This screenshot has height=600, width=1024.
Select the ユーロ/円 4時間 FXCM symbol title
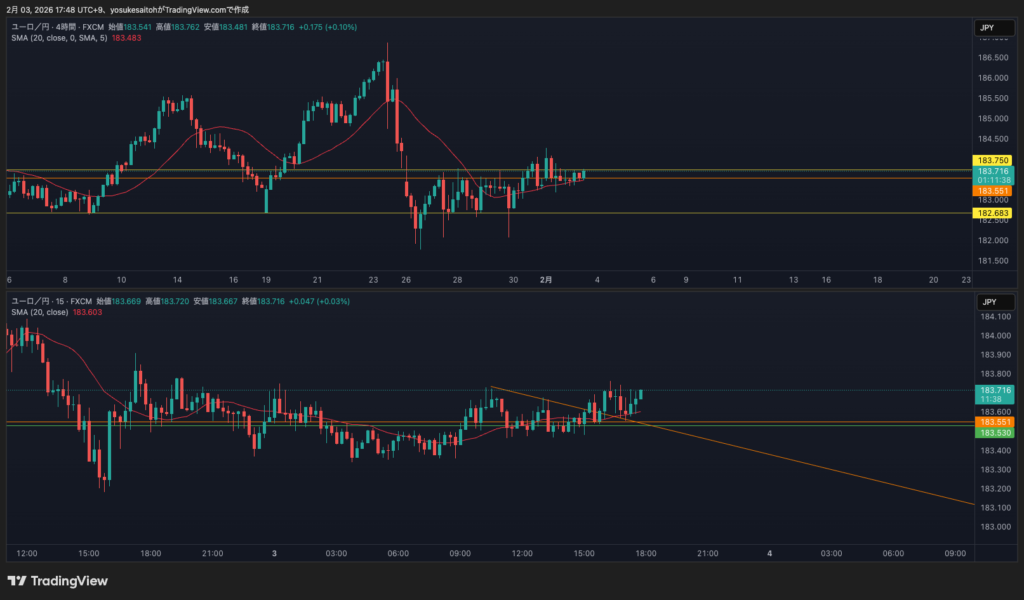[x=56, y=26]
